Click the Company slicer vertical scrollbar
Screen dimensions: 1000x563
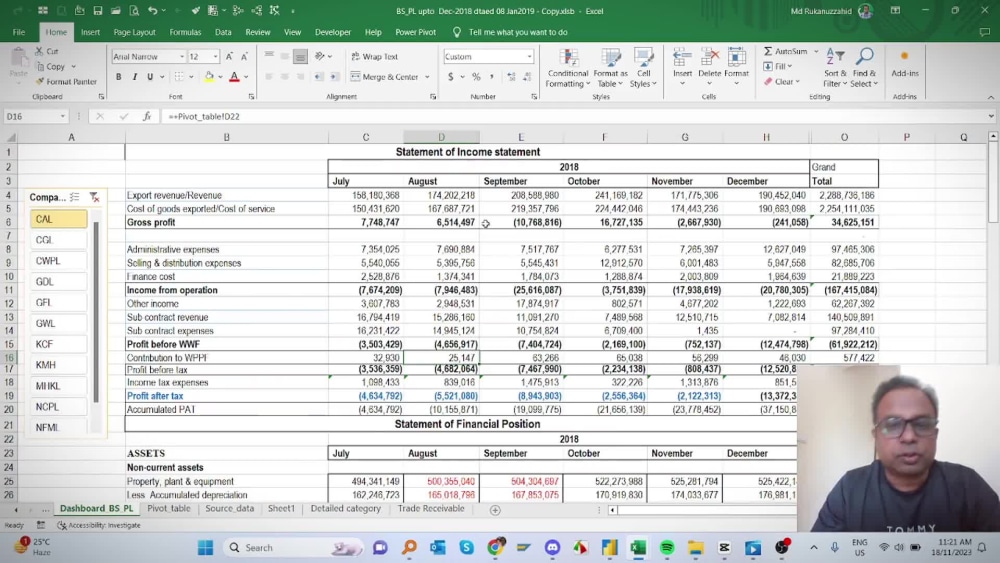(x=96, y=312)
